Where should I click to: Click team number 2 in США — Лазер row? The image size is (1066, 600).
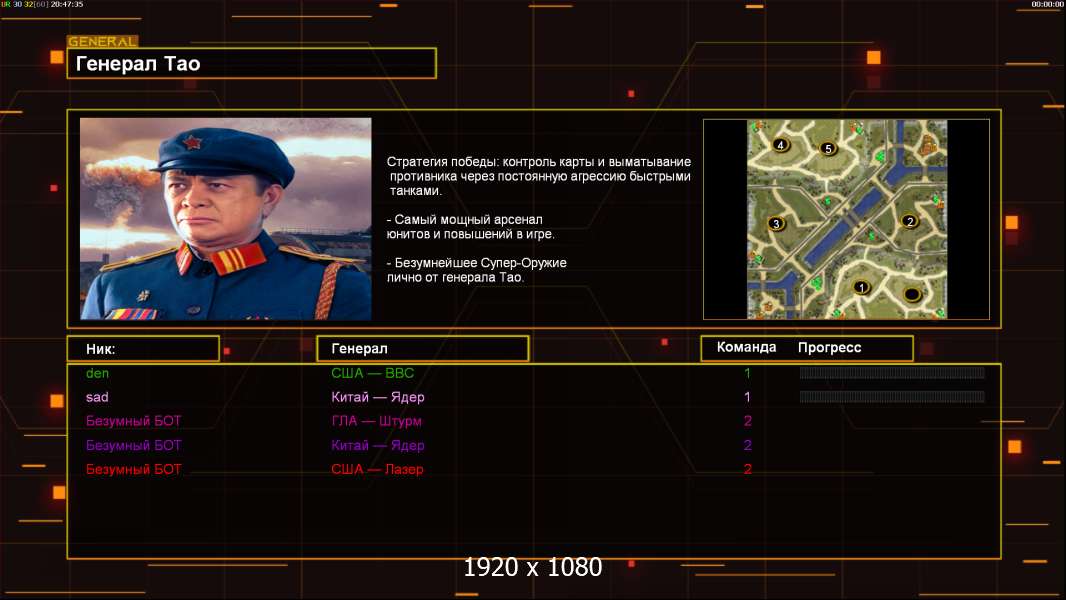[x=747, y=469]
